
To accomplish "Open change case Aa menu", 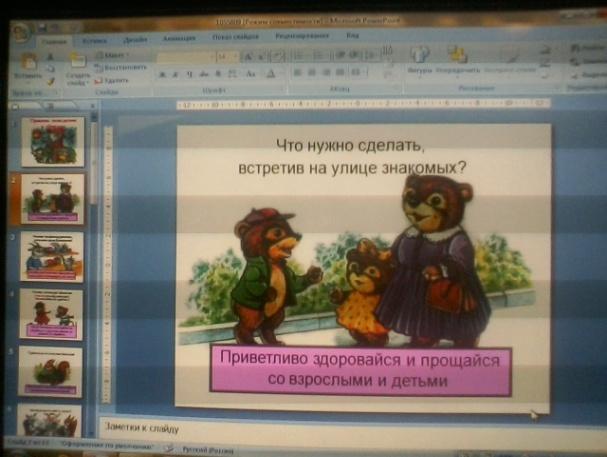I will tap(251, 74).
